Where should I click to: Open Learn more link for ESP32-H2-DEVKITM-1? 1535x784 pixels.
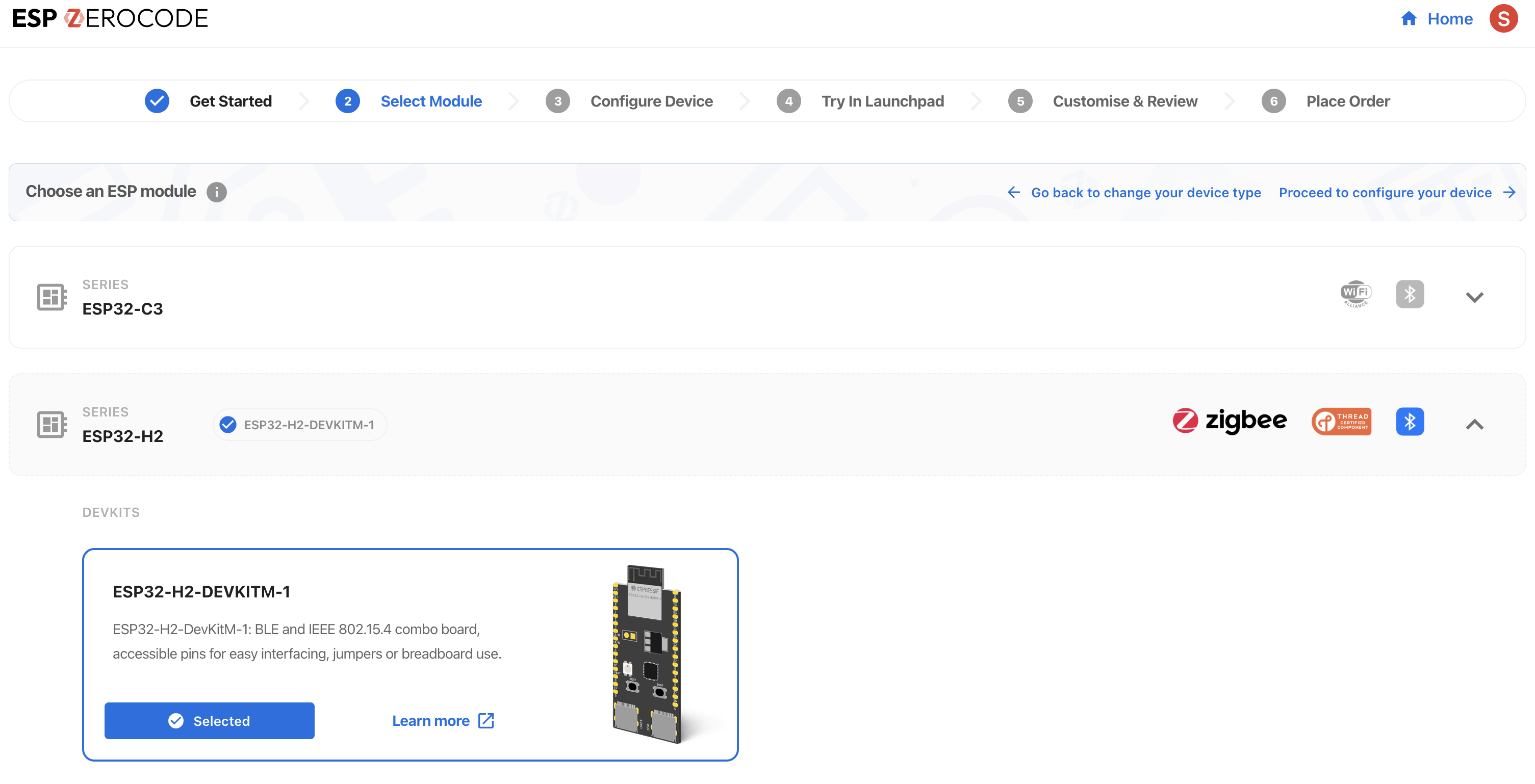pyautogui.click(x=430, y=721)
